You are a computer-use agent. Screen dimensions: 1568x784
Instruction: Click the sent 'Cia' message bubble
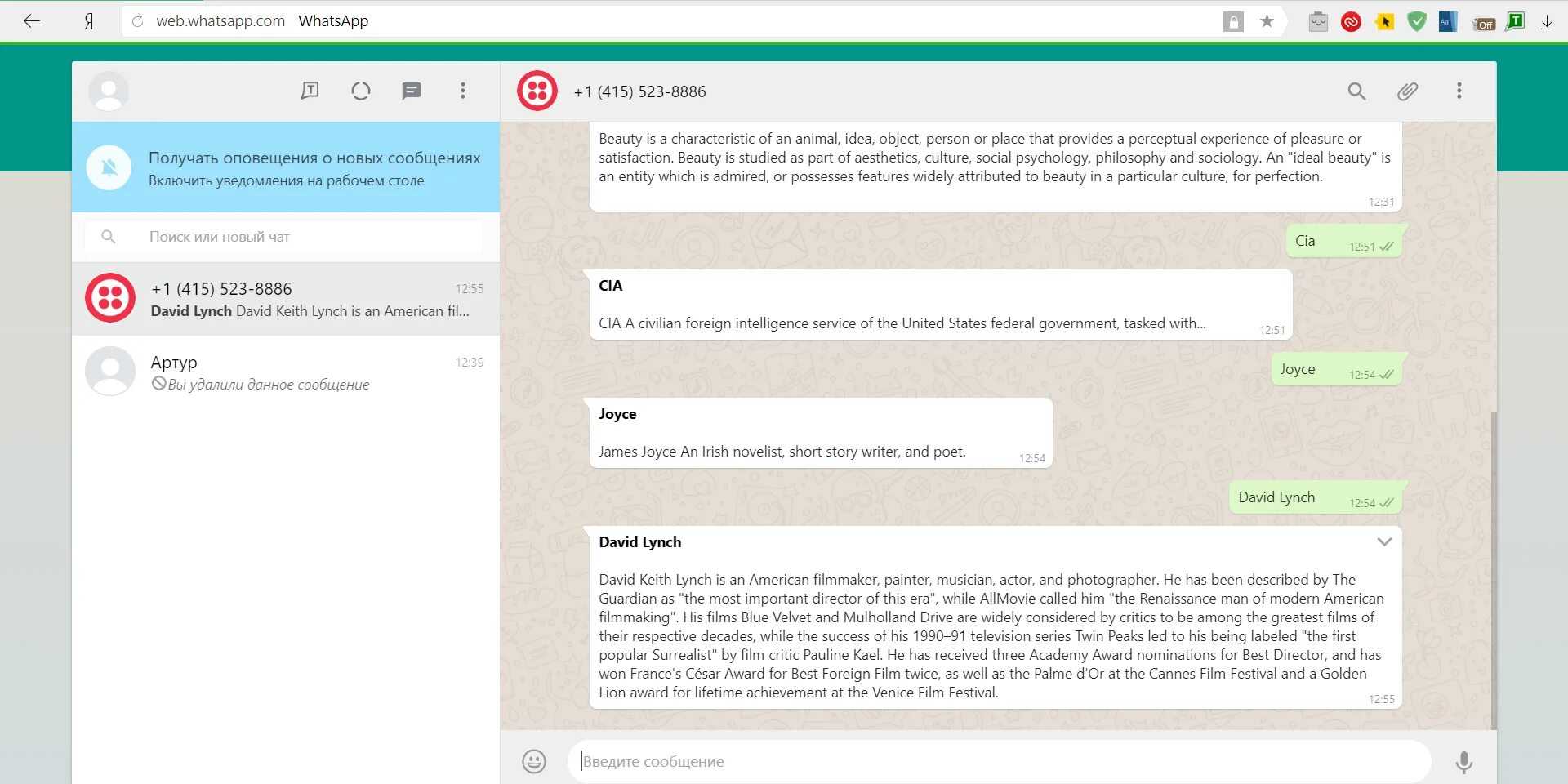[1344, 241]
